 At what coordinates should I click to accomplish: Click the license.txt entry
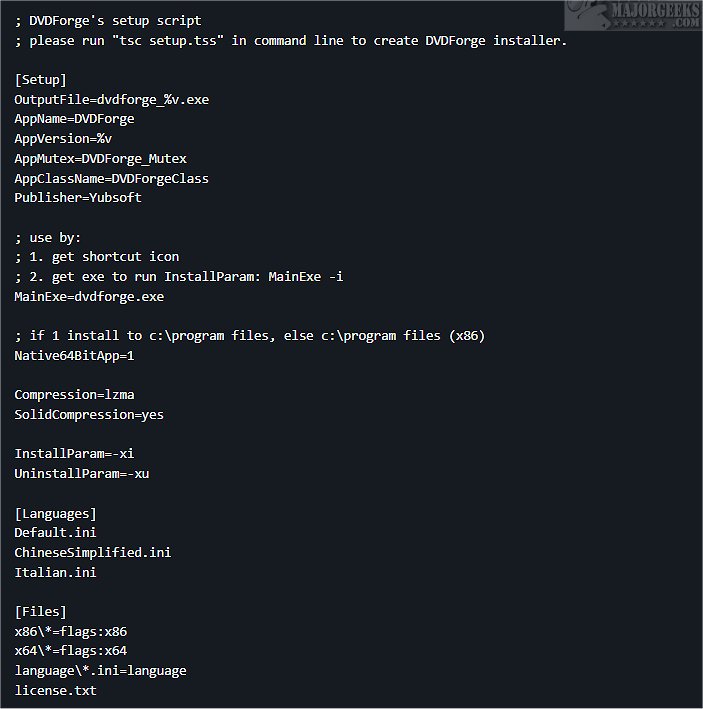tap(55, 691)
